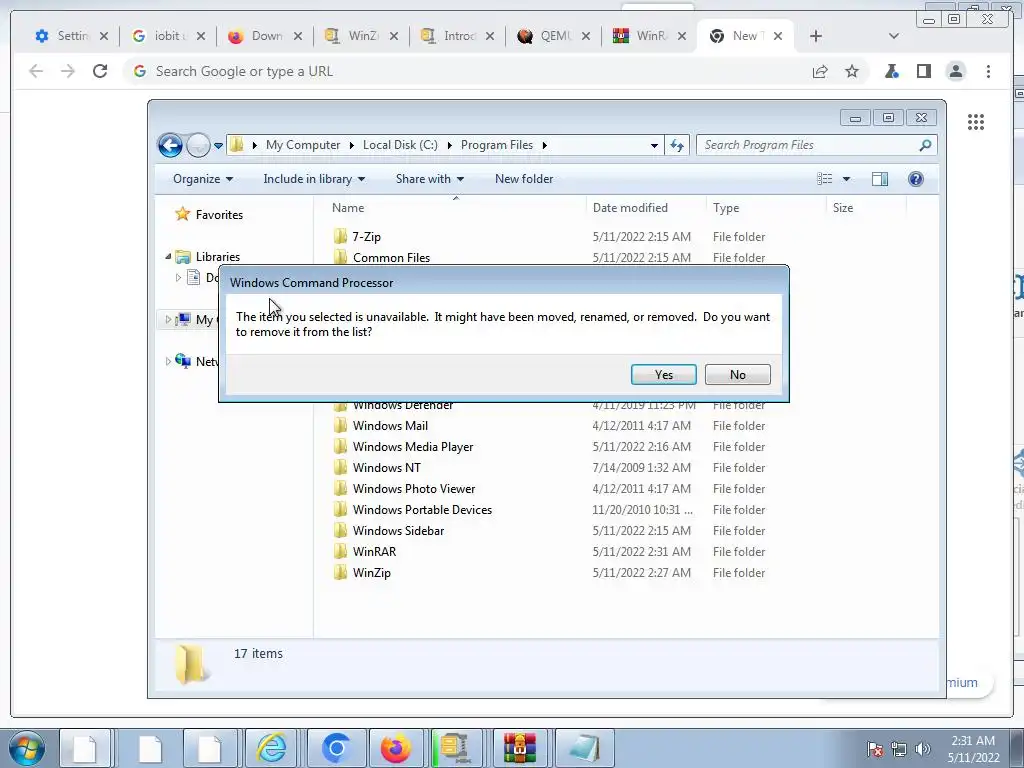
Task: Select the WinZip folder
Action: coord(372,573)
